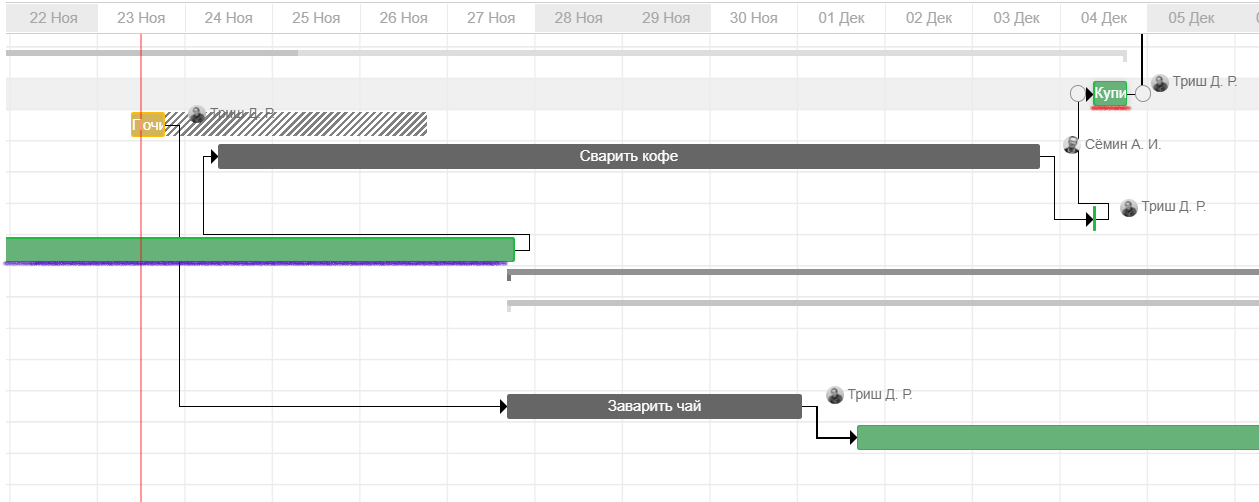The height and width of the screenshot is (502, 1259).
Task: Click the green milestone marker on 04 Дек
Action: (1095, 218)
